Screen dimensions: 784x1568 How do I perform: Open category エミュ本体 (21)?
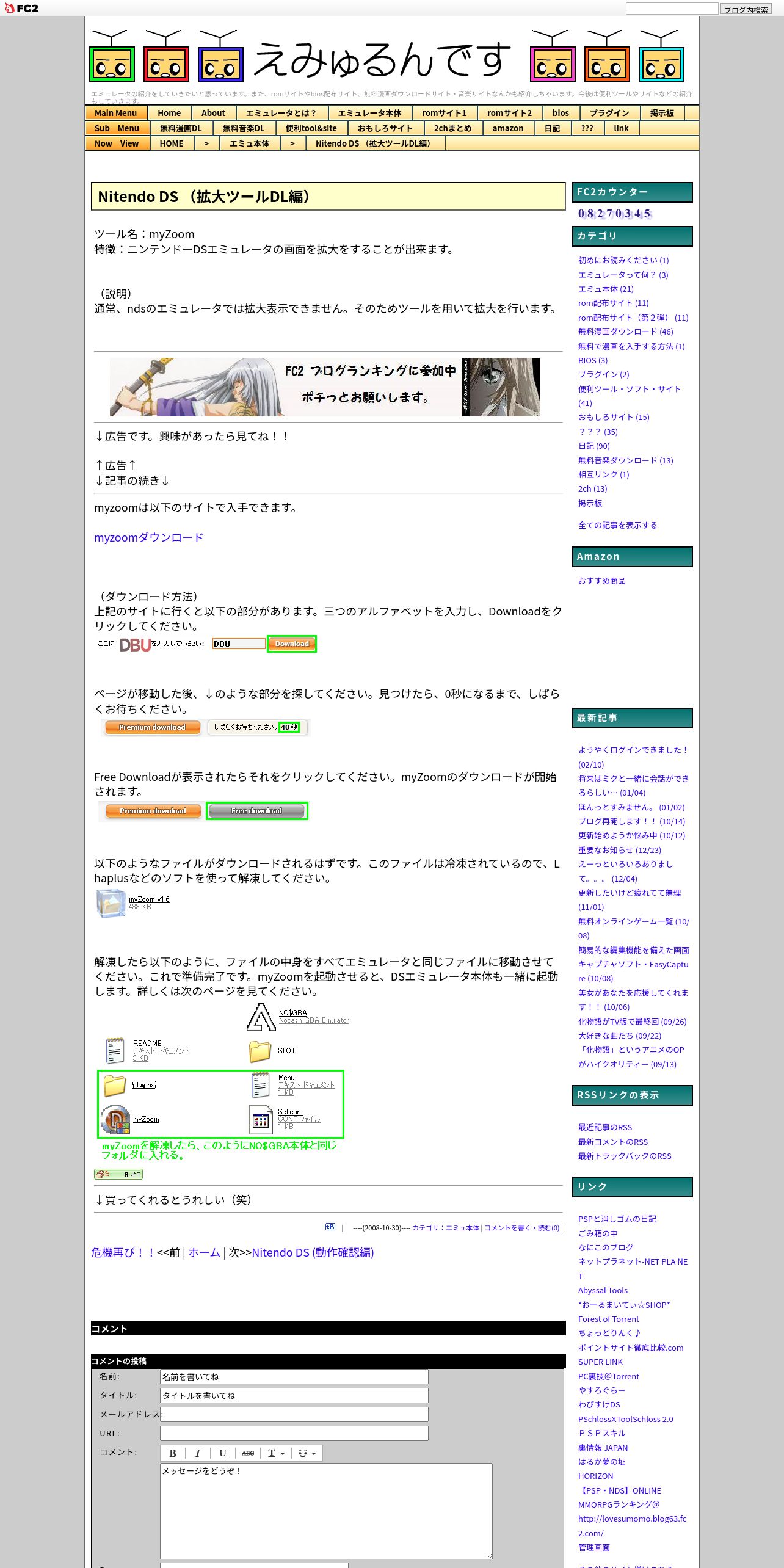[606, 289]
